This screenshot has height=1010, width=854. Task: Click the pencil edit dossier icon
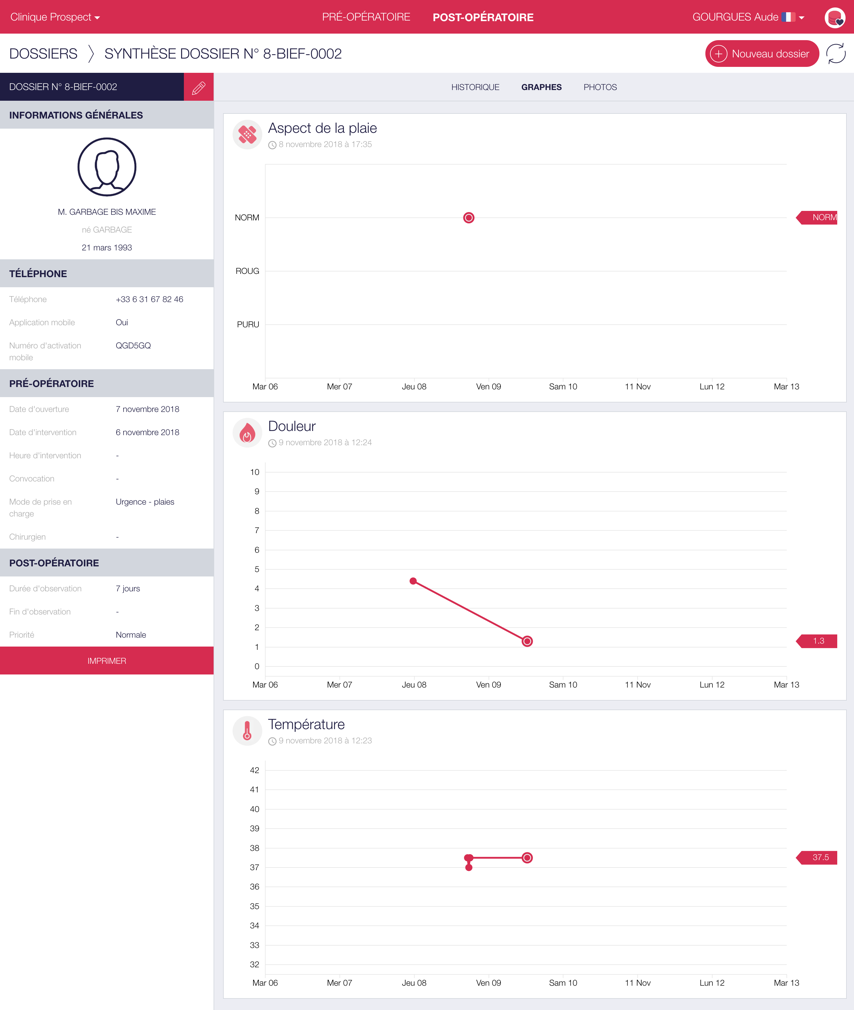coord(198,88)
